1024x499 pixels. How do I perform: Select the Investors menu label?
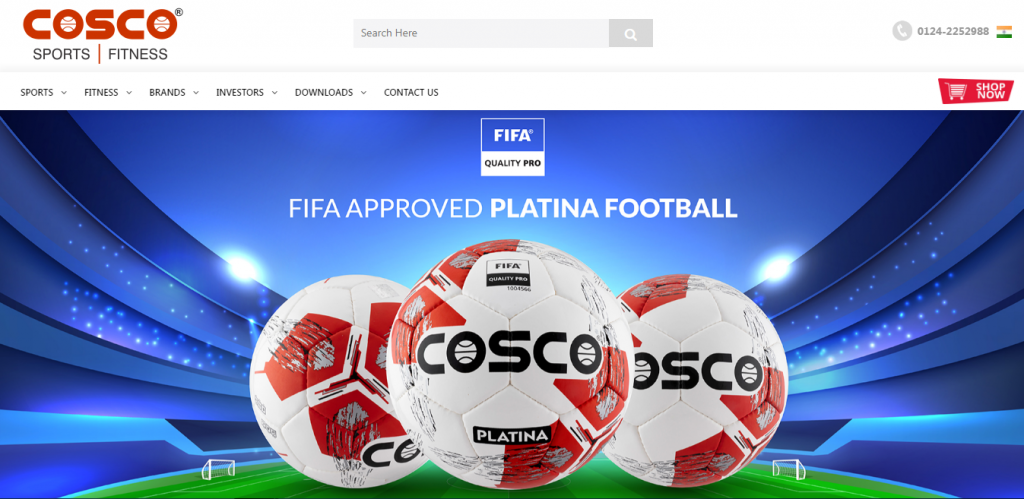click(240, 93)
